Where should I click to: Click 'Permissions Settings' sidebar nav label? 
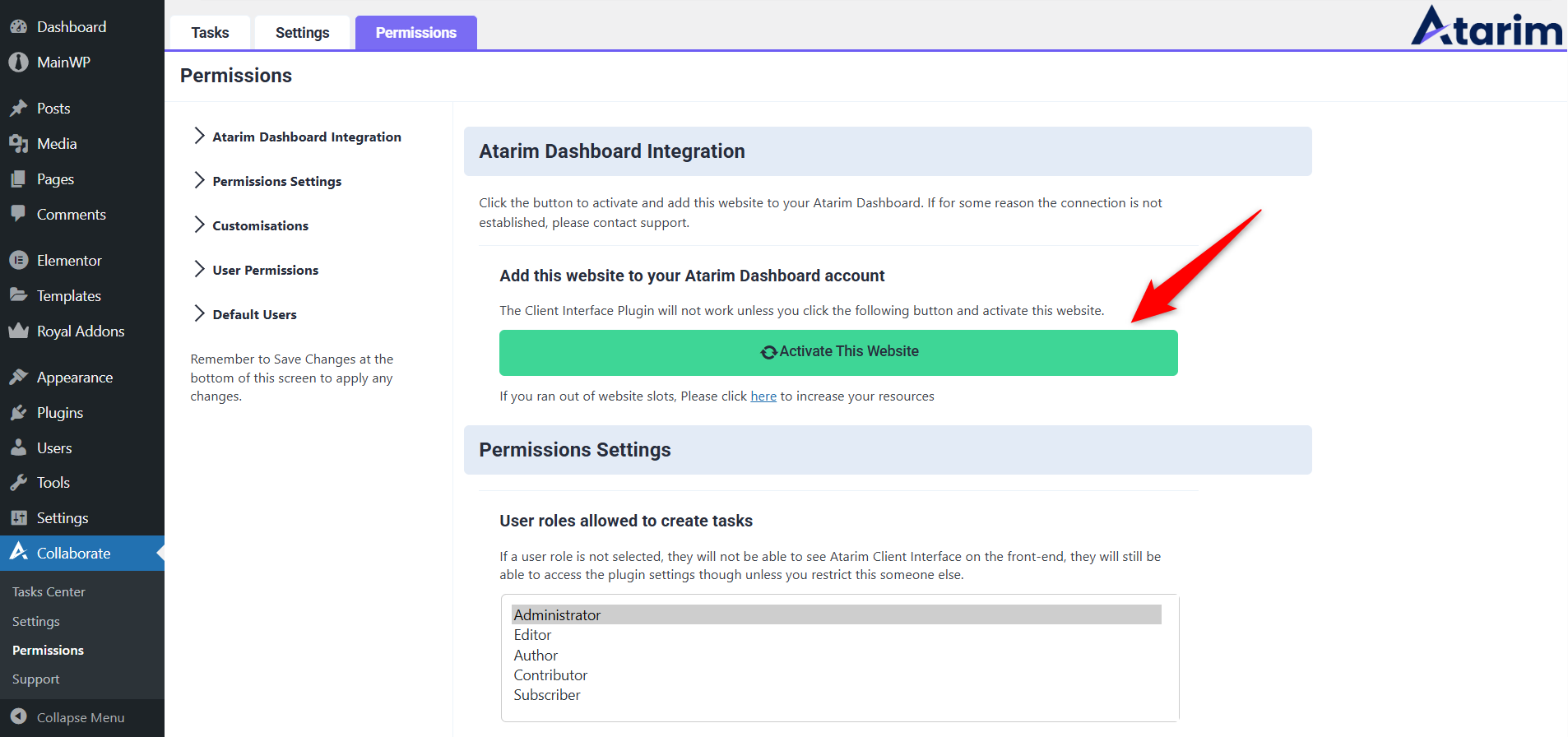tap(277, 181)
